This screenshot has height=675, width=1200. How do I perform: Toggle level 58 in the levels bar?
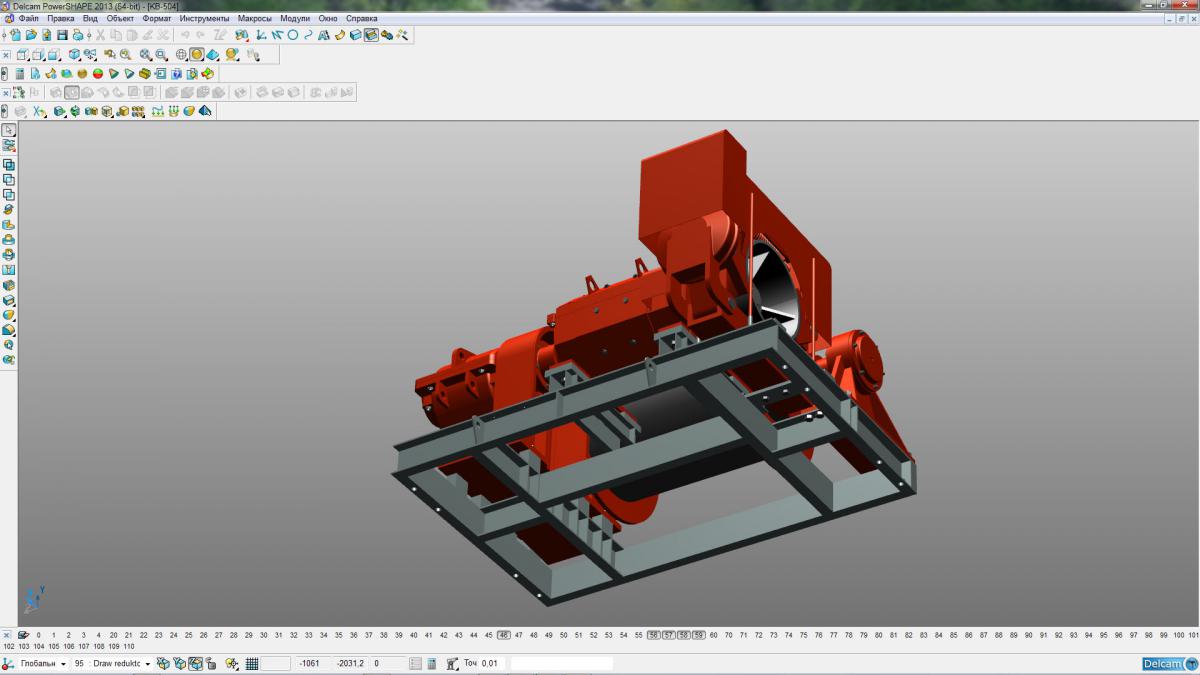[x=684, y=635]
